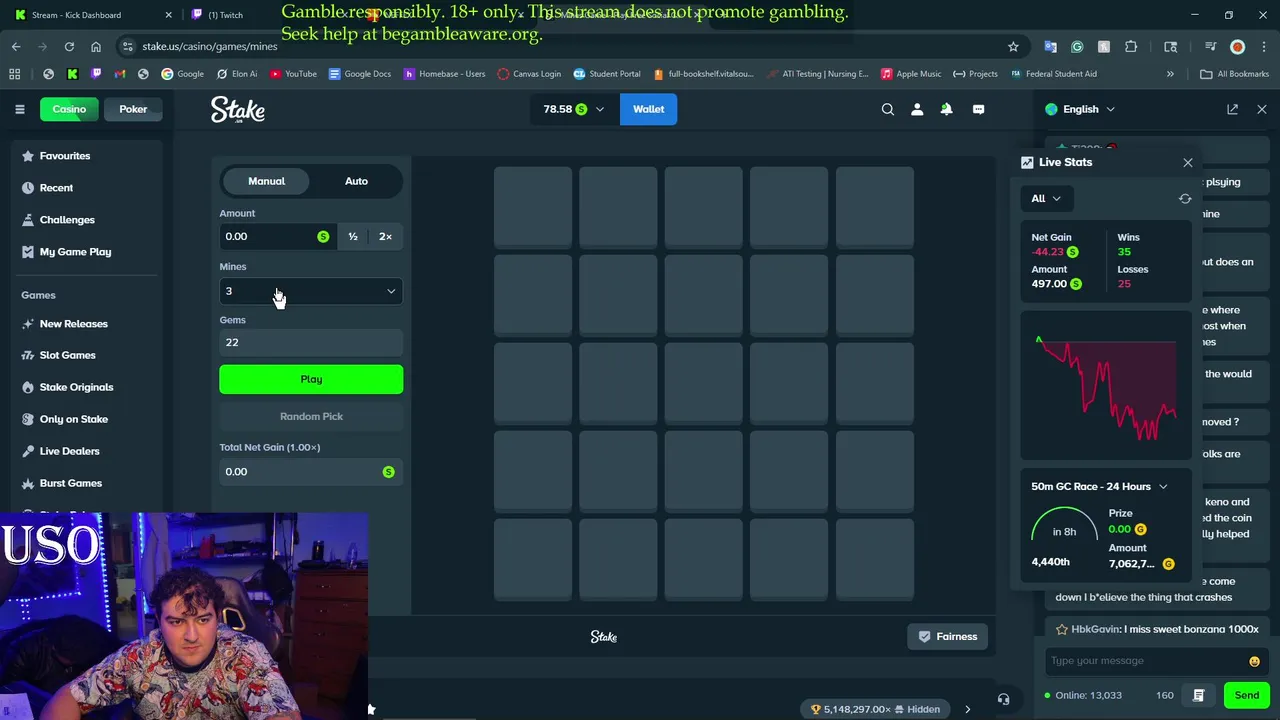Open the Mines count dropdown
Viewport: 1280px width, 720px height.
pyautogui.click(x=311, y=291)
